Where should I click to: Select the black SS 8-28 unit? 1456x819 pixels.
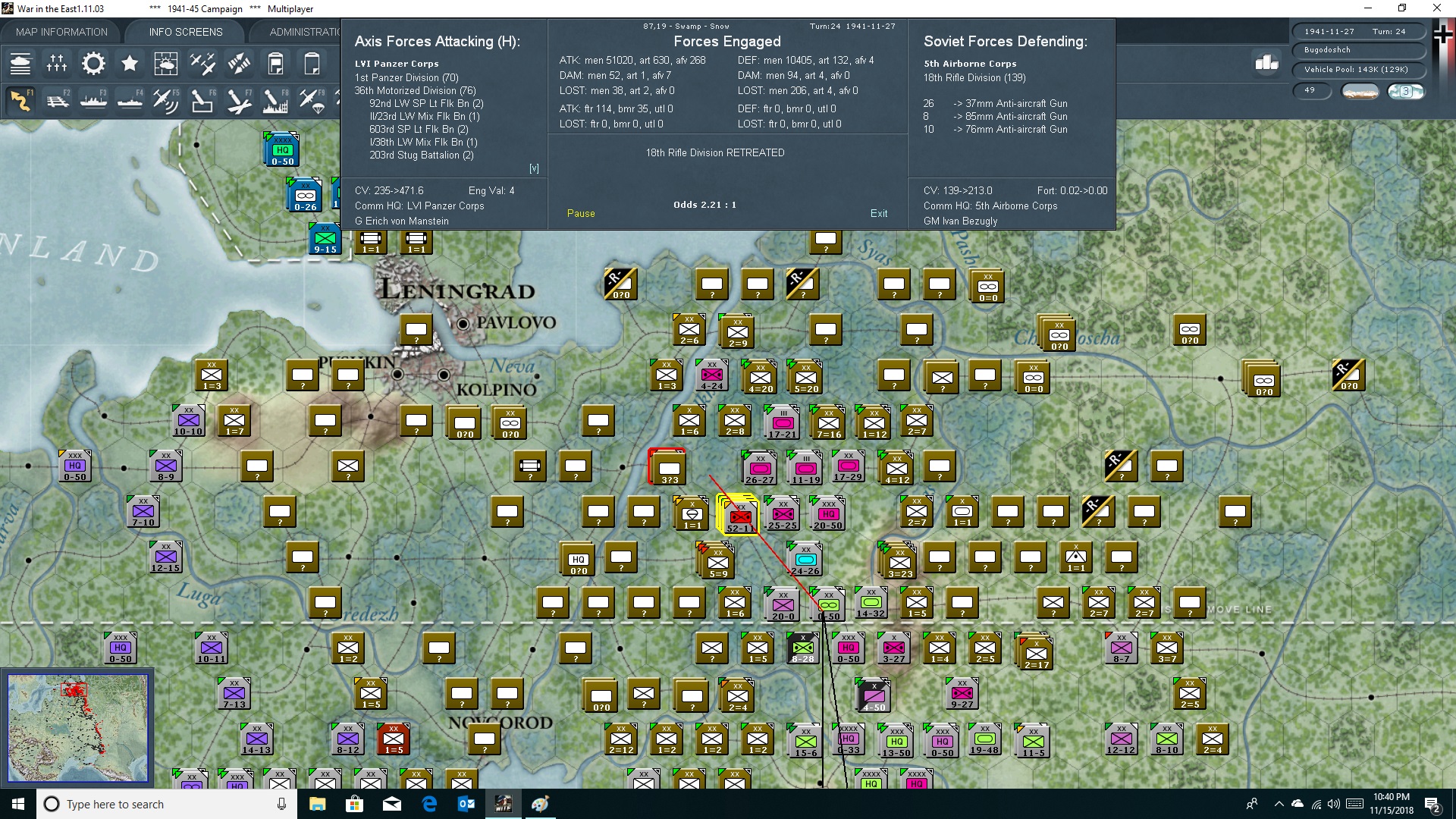click(802, 648)
